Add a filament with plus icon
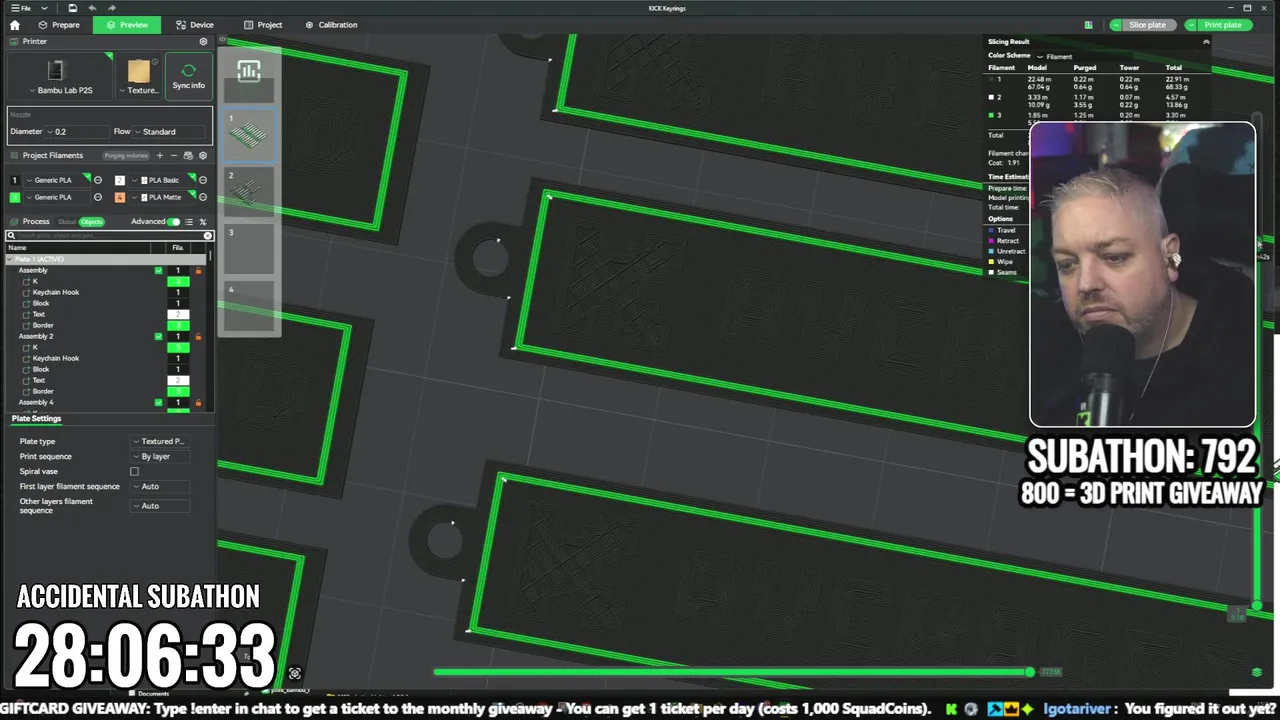 [160, 155]
